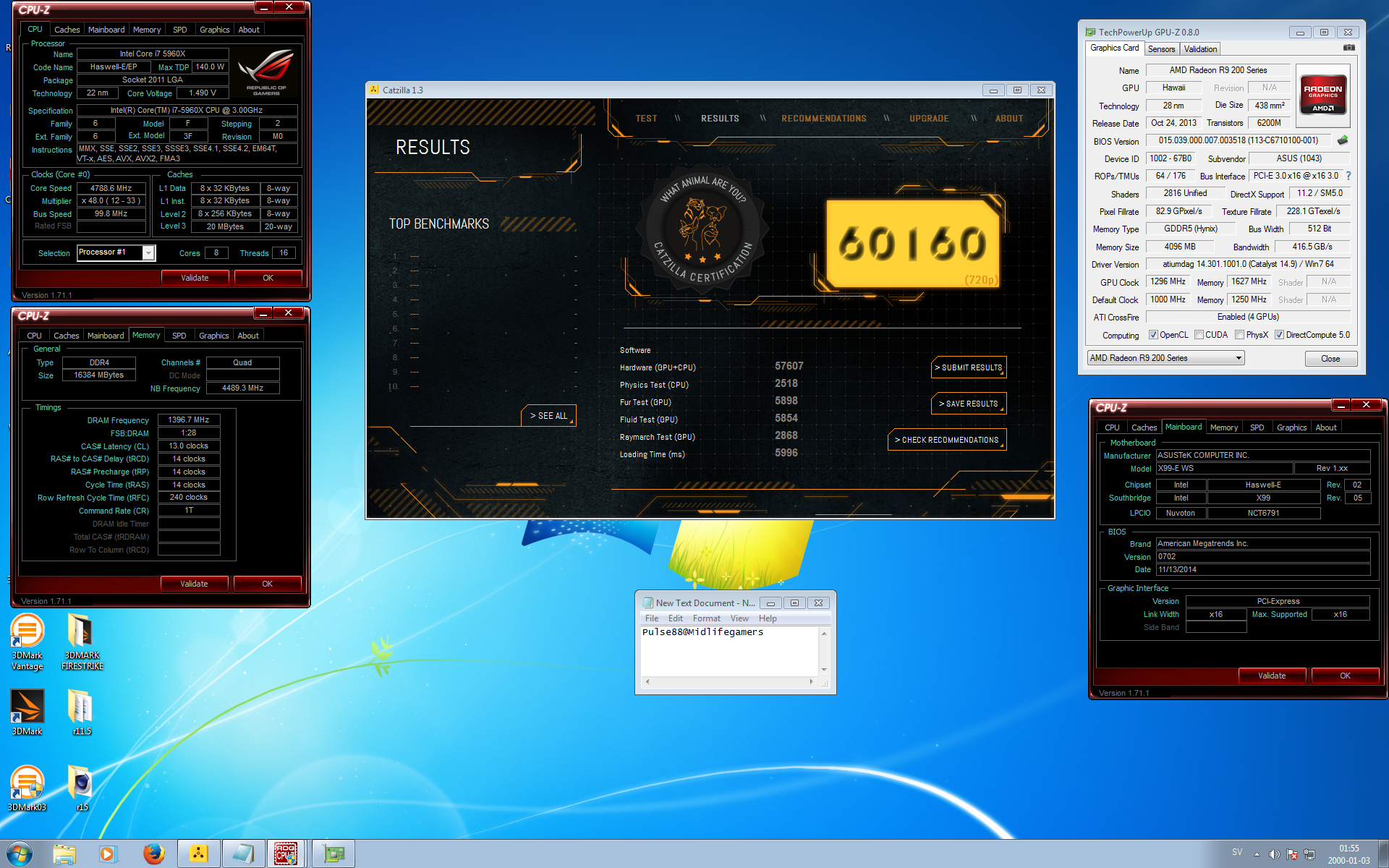This screenshot has height=868, width=1389.
Task: Open SPD tab in memory CPU-Z window
Action: (x=179, y=336)
